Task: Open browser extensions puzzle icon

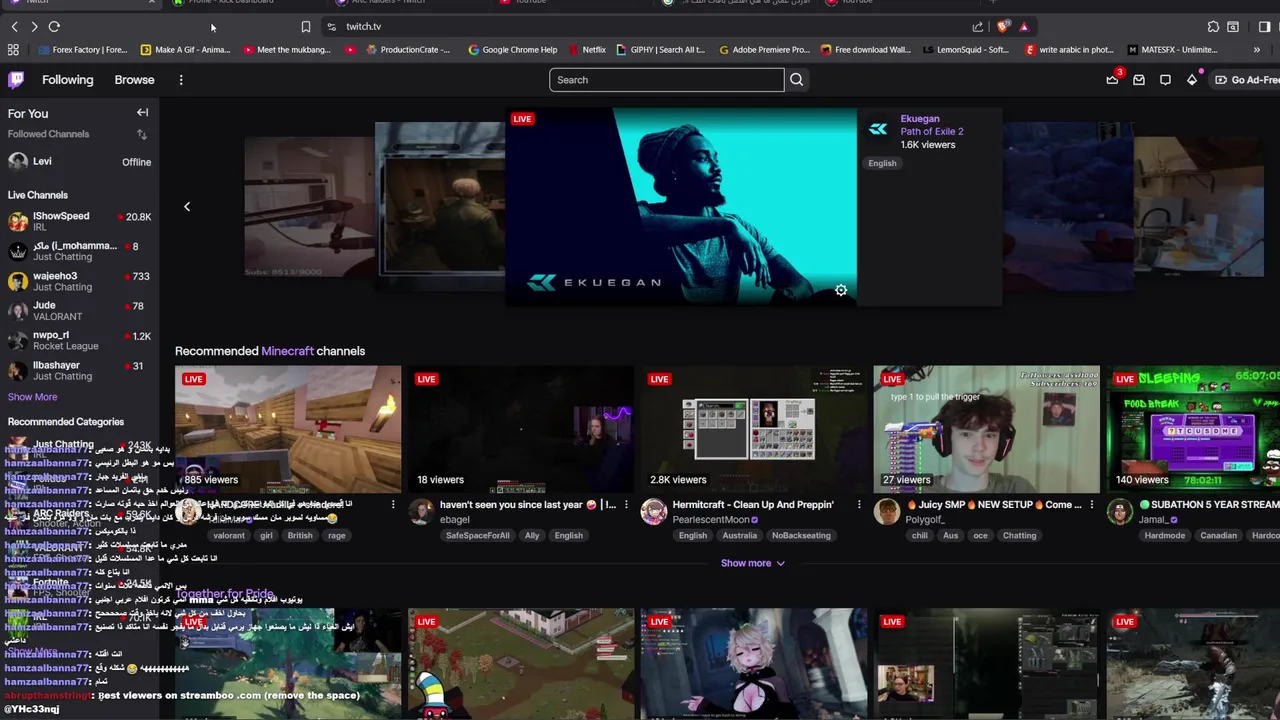Action: coord(1213,27)
